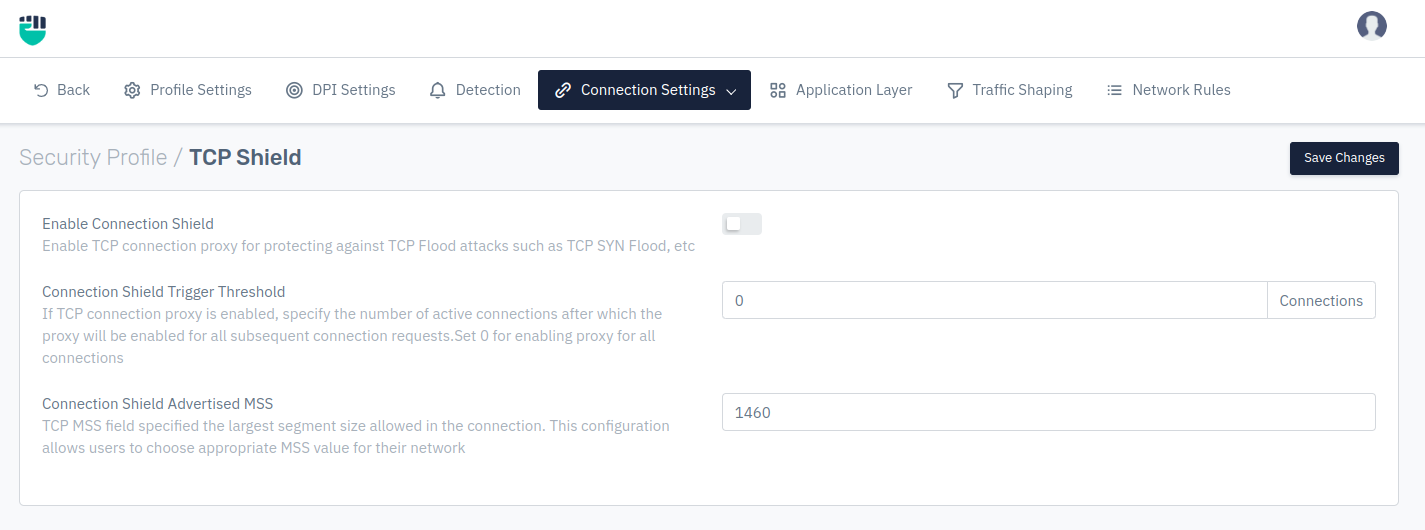
Task: Open the user avatar profile menu
Action: coord(1371,26)
